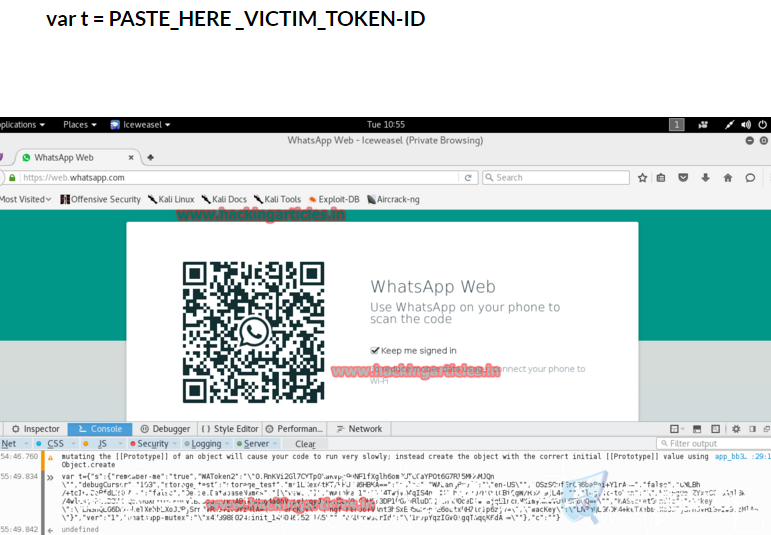Close the WhatsApp Web tab
Image resolution: width=771 pixels, height=535 pixels.
[x=131, y=157]
